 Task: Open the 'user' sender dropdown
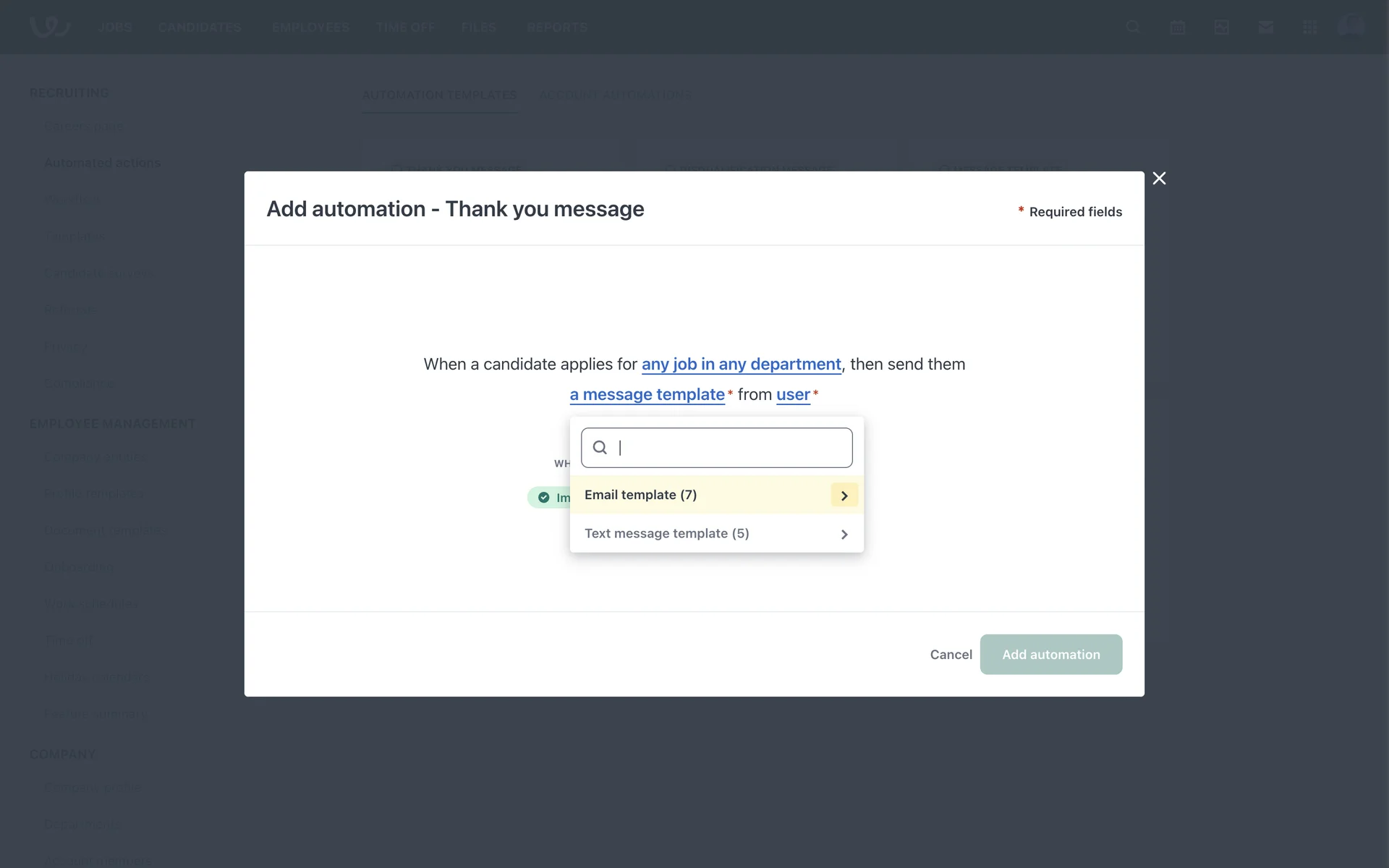(x=793, y=395)
